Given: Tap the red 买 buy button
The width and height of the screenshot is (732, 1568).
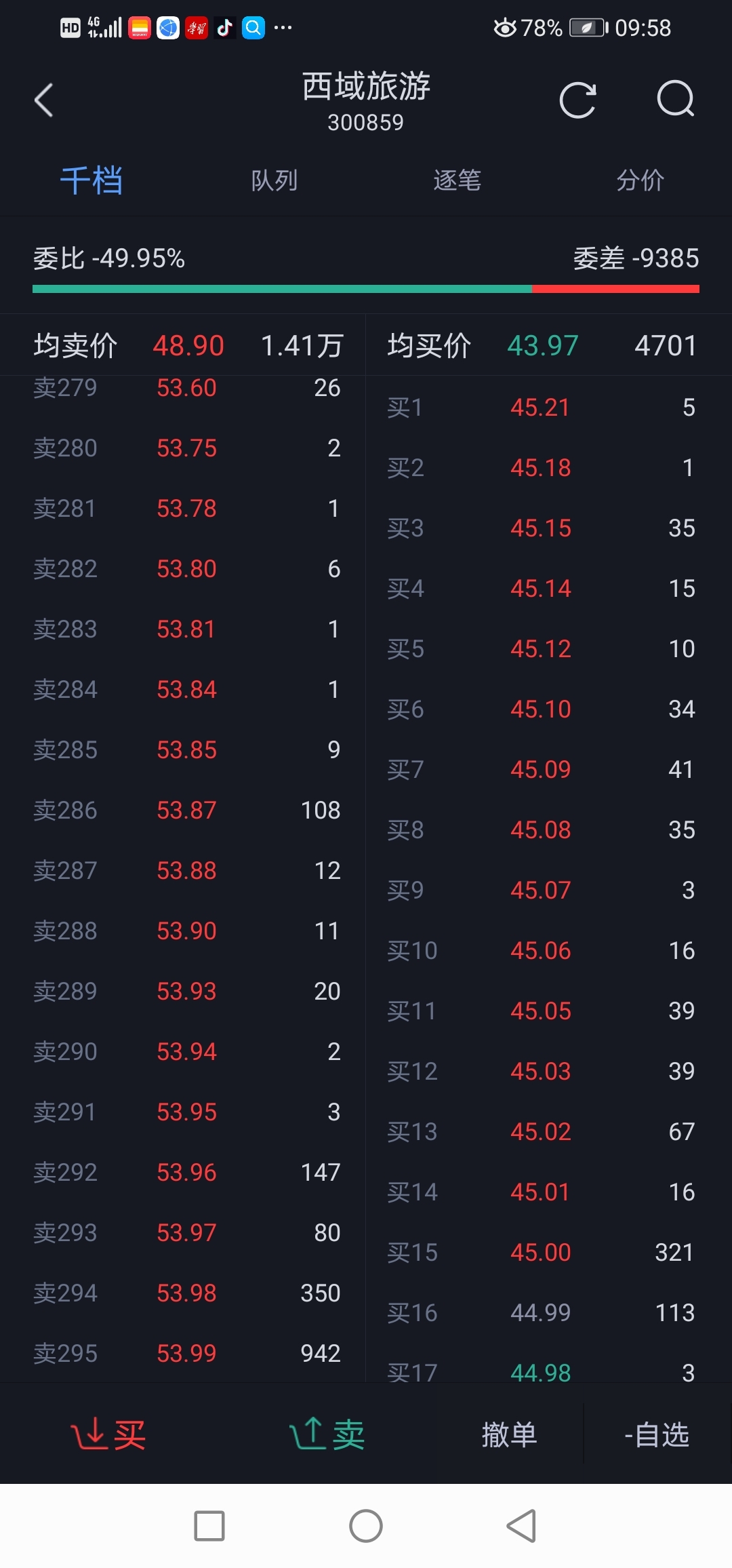Looking at the screenshot, I should tap(108, 1434).
